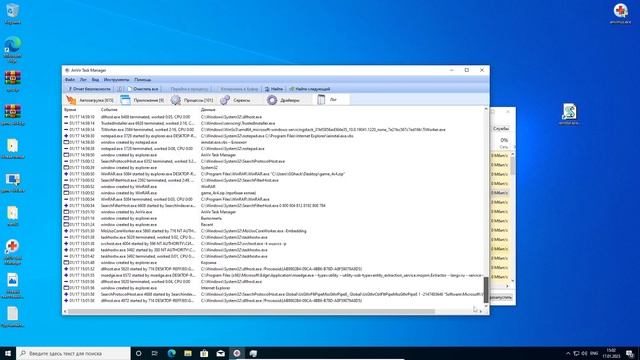Click the log's horizontal scrollbar
640x360 pixels.
coord(251,311)
